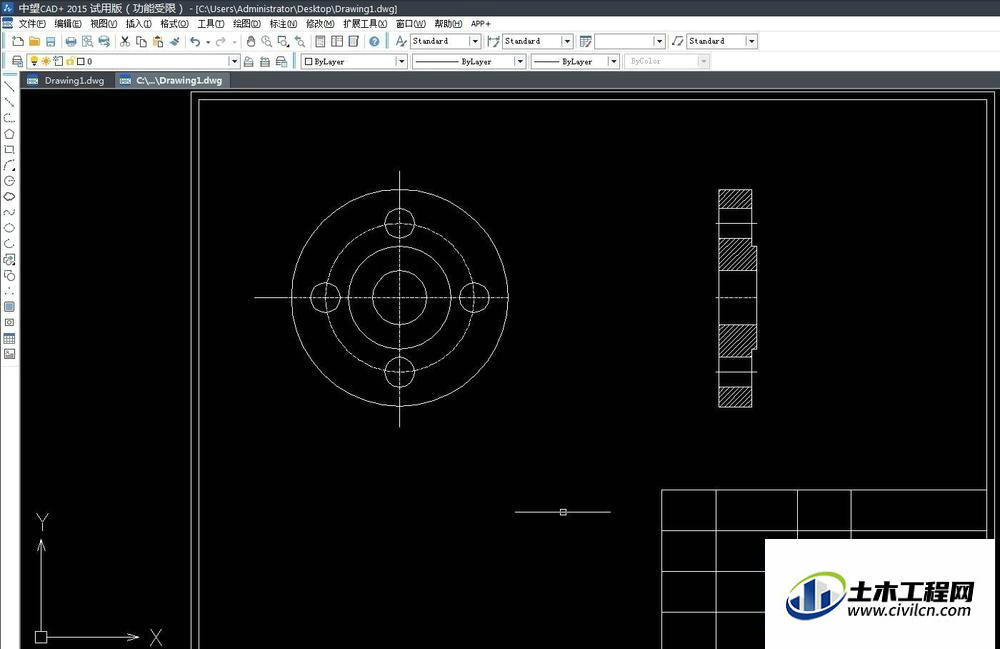Click the Table Style icon
1000x649 pixels.
click(x=585, y=41)
